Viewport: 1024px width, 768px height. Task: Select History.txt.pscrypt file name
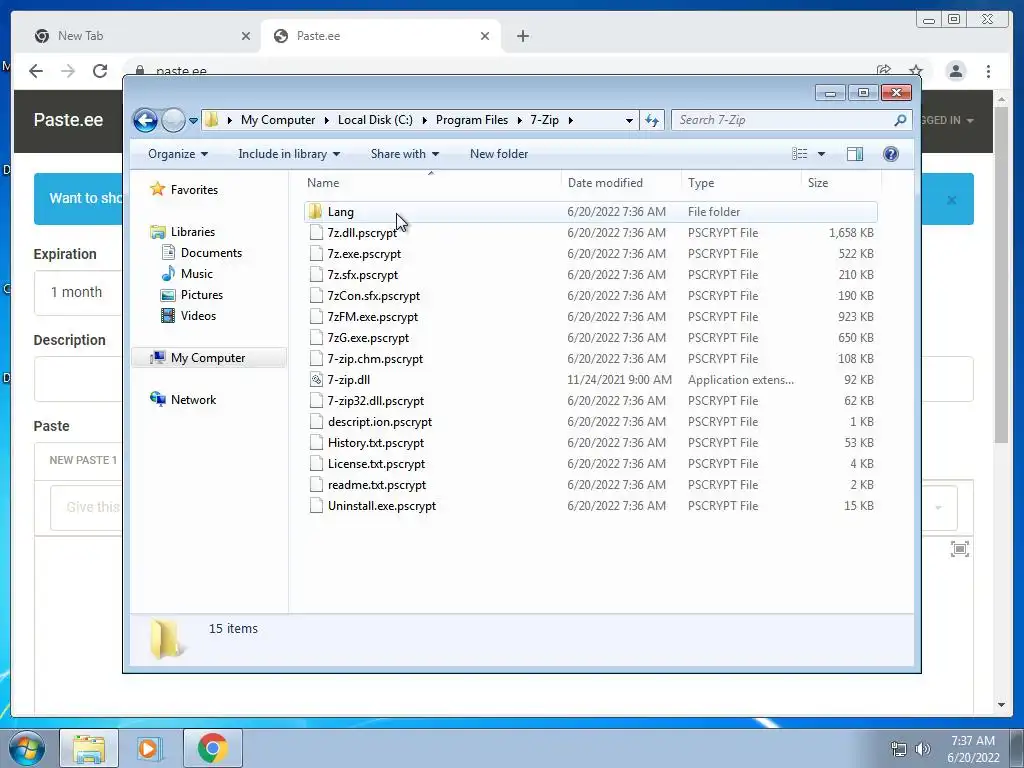point(376,443)
